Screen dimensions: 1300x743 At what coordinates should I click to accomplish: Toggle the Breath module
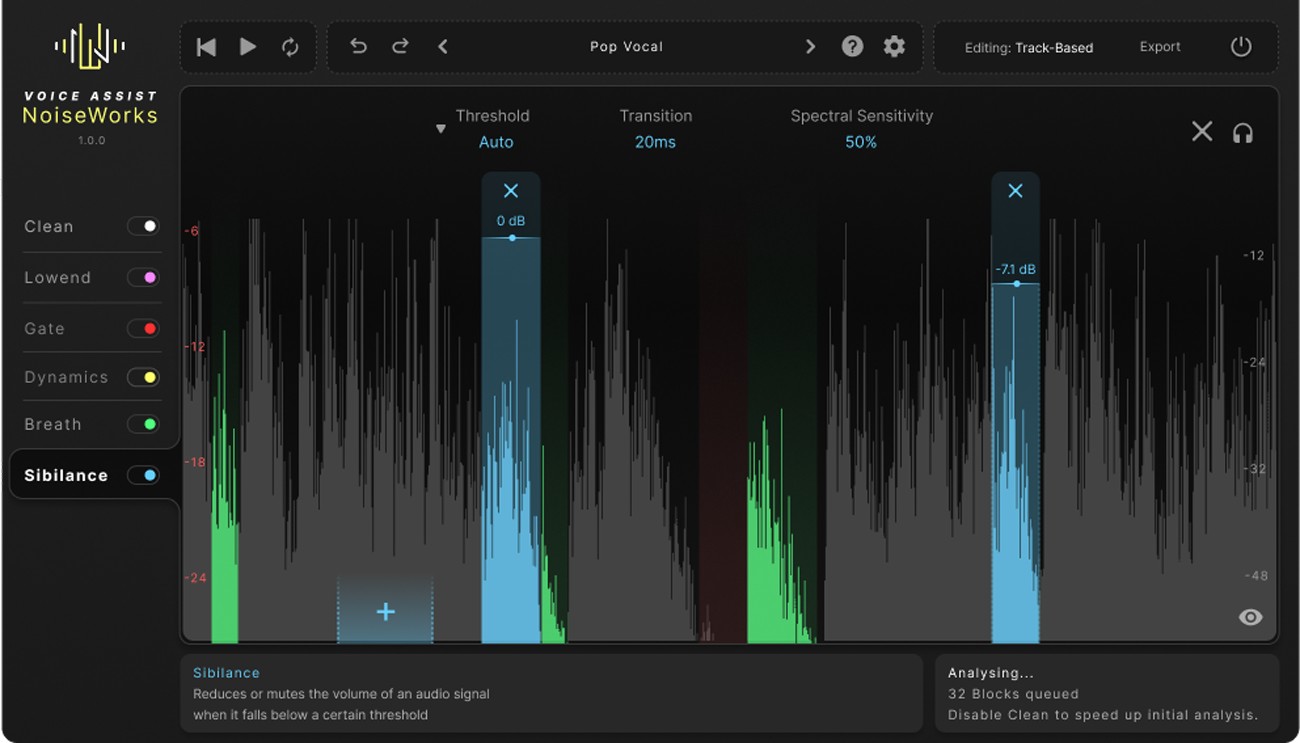pyautogui.click(x=144, y=424)
